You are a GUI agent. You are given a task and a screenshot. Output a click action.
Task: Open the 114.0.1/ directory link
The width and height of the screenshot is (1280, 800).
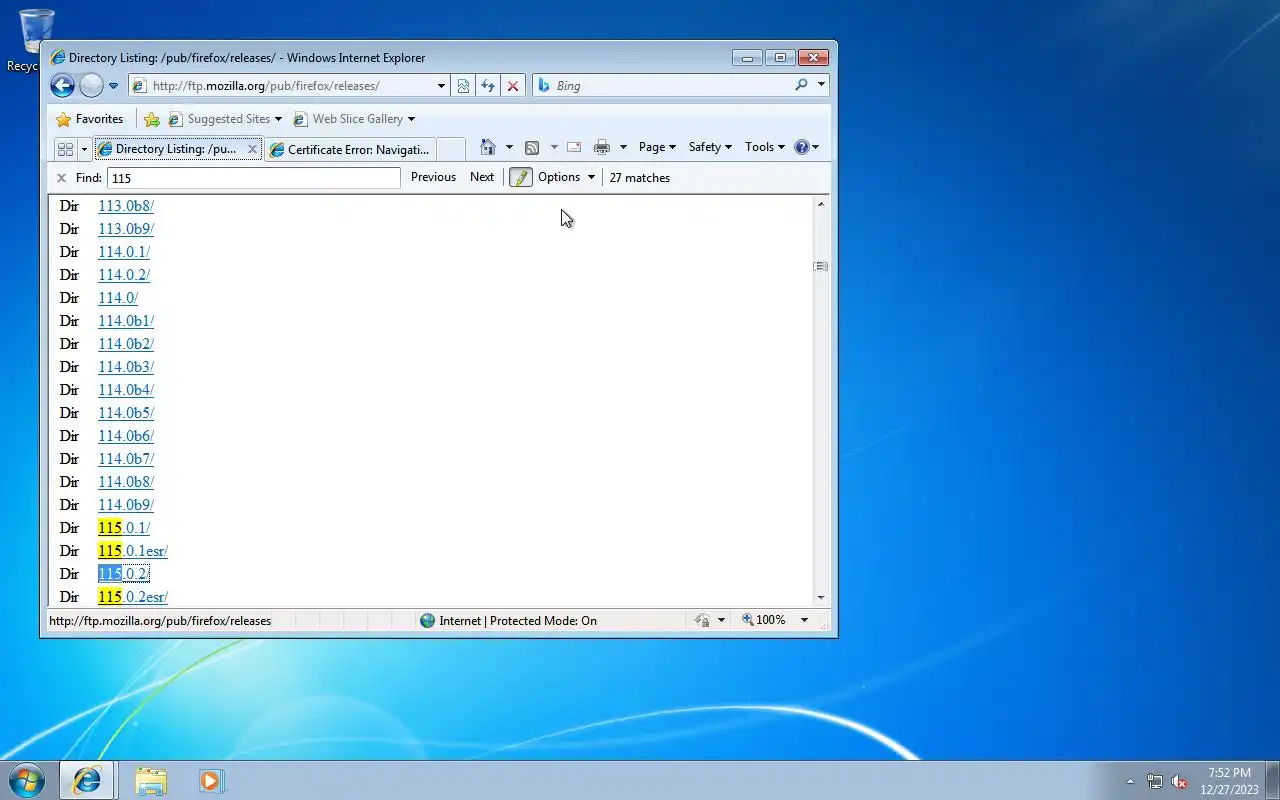pos(124,252)
